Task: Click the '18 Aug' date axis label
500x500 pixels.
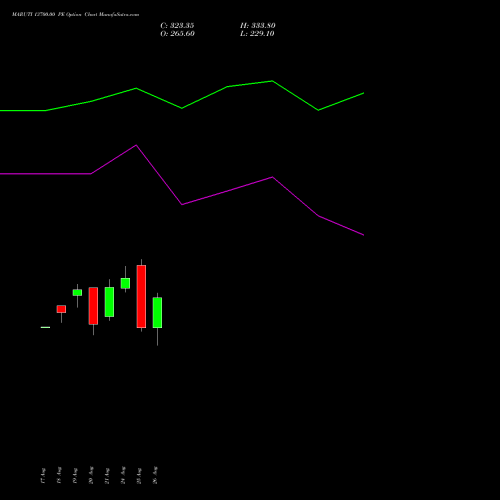Action: (59, 476)
